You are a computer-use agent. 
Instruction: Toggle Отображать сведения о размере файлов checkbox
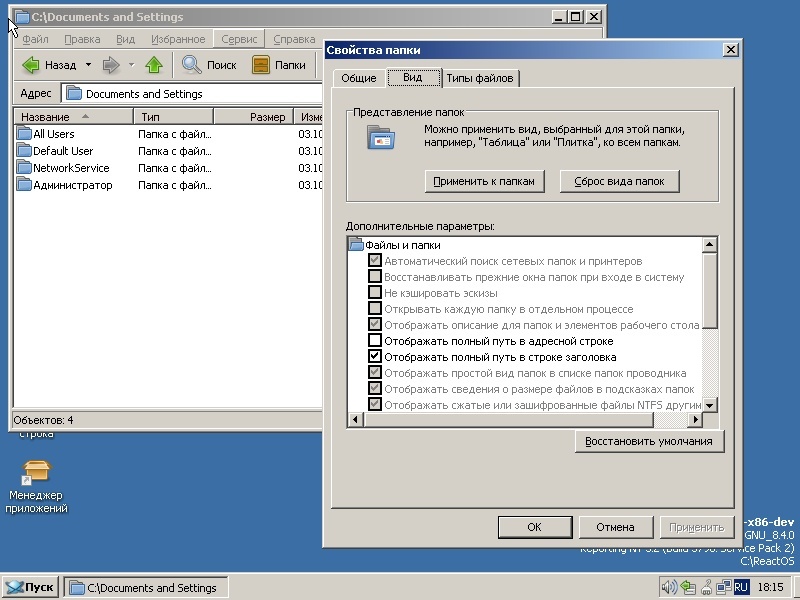pos(374,388)
